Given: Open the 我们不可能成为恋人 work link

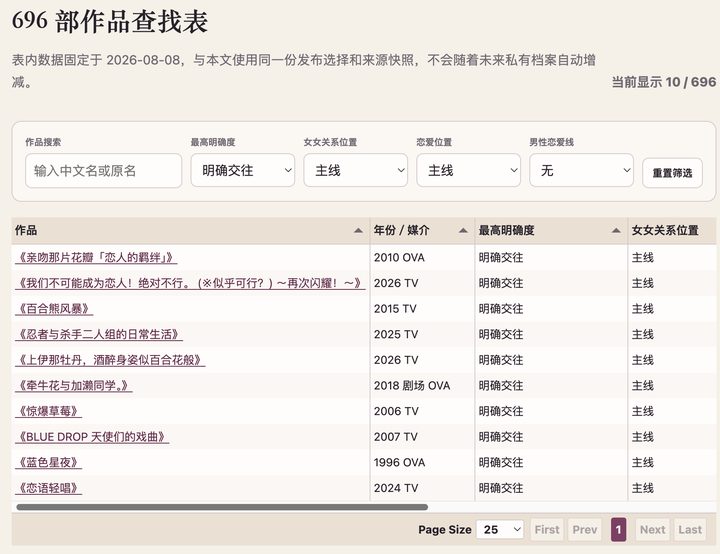Looking at the screenshot, I should (x=190, y=283).
